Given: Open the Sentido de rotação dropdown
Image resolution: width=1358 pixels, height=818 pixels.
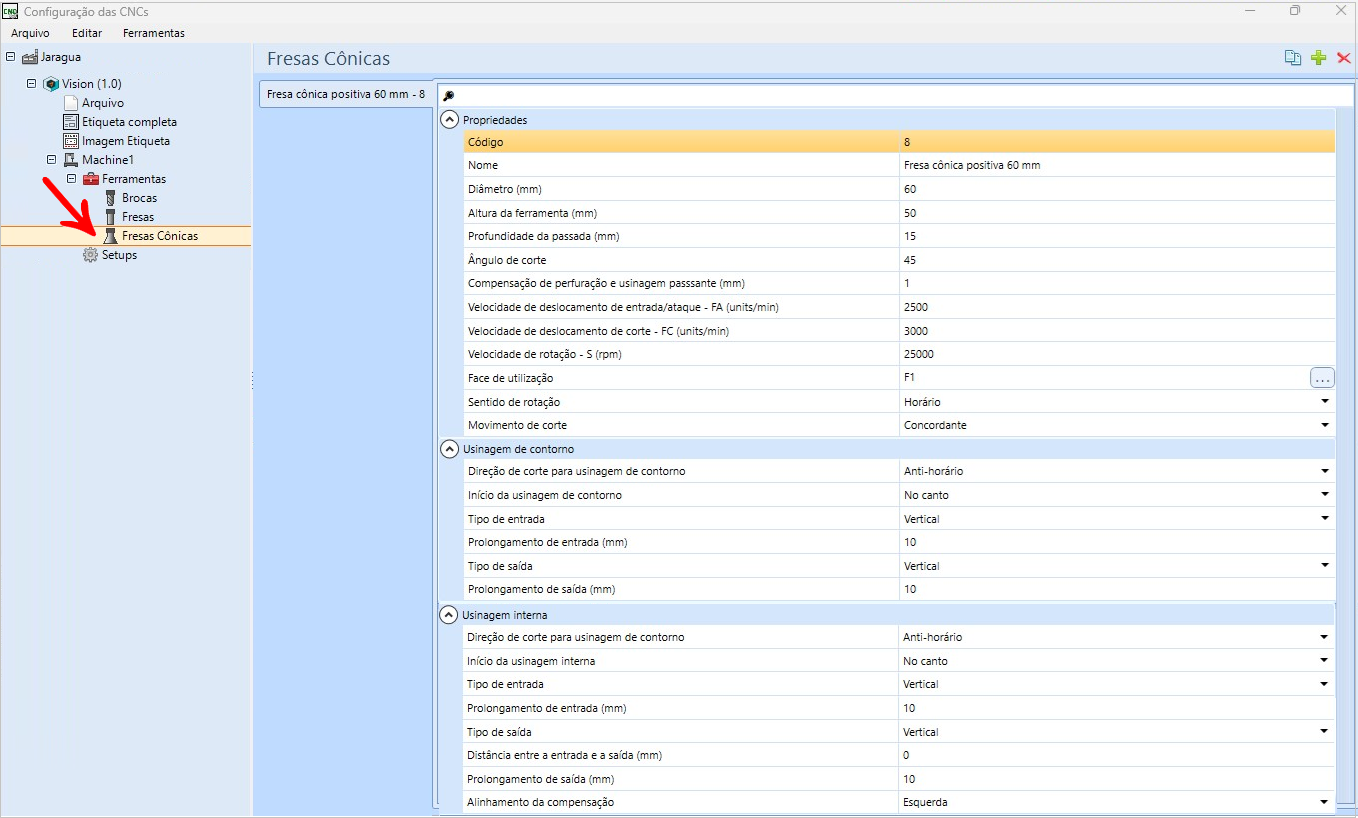Looking at the screenshot, I should point(1324,401).
